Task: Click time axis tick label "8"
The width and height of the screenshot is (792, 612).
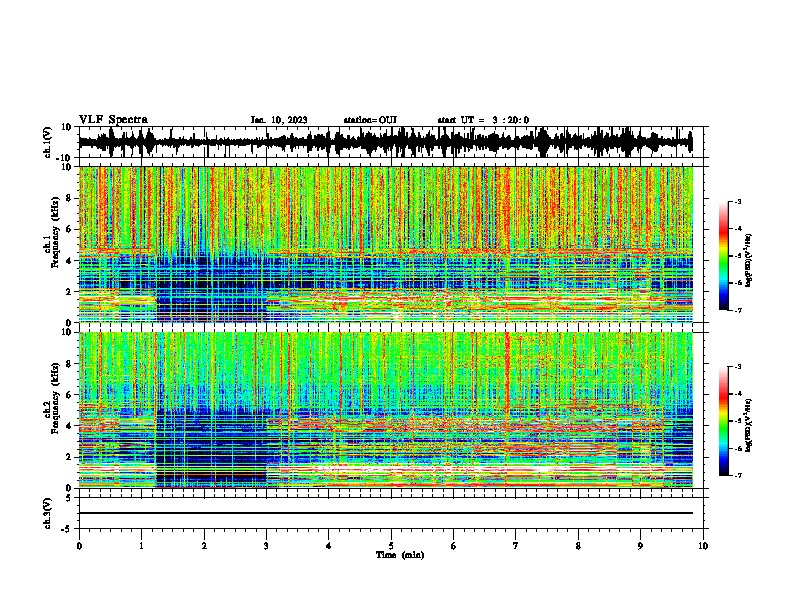Action: pyautogui.click(x=578, y=546)
